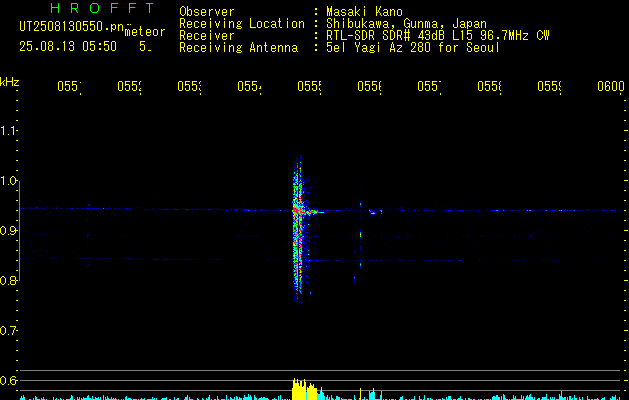Click the 1.1 kHz frequency axis label
This screenshot has height=400, width=629.
click(x=8, y=130)
